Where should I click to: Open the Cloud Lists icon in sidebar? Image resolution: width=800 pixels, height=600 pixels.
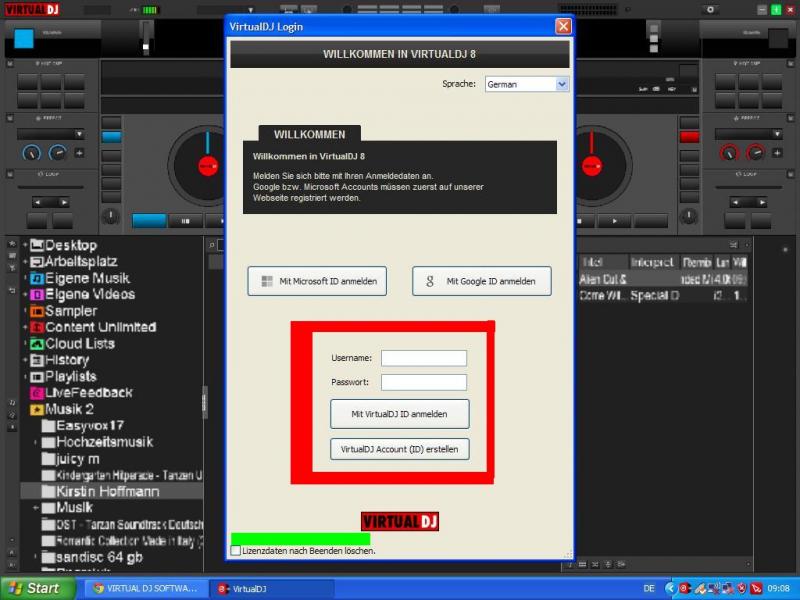click(37, 344)
